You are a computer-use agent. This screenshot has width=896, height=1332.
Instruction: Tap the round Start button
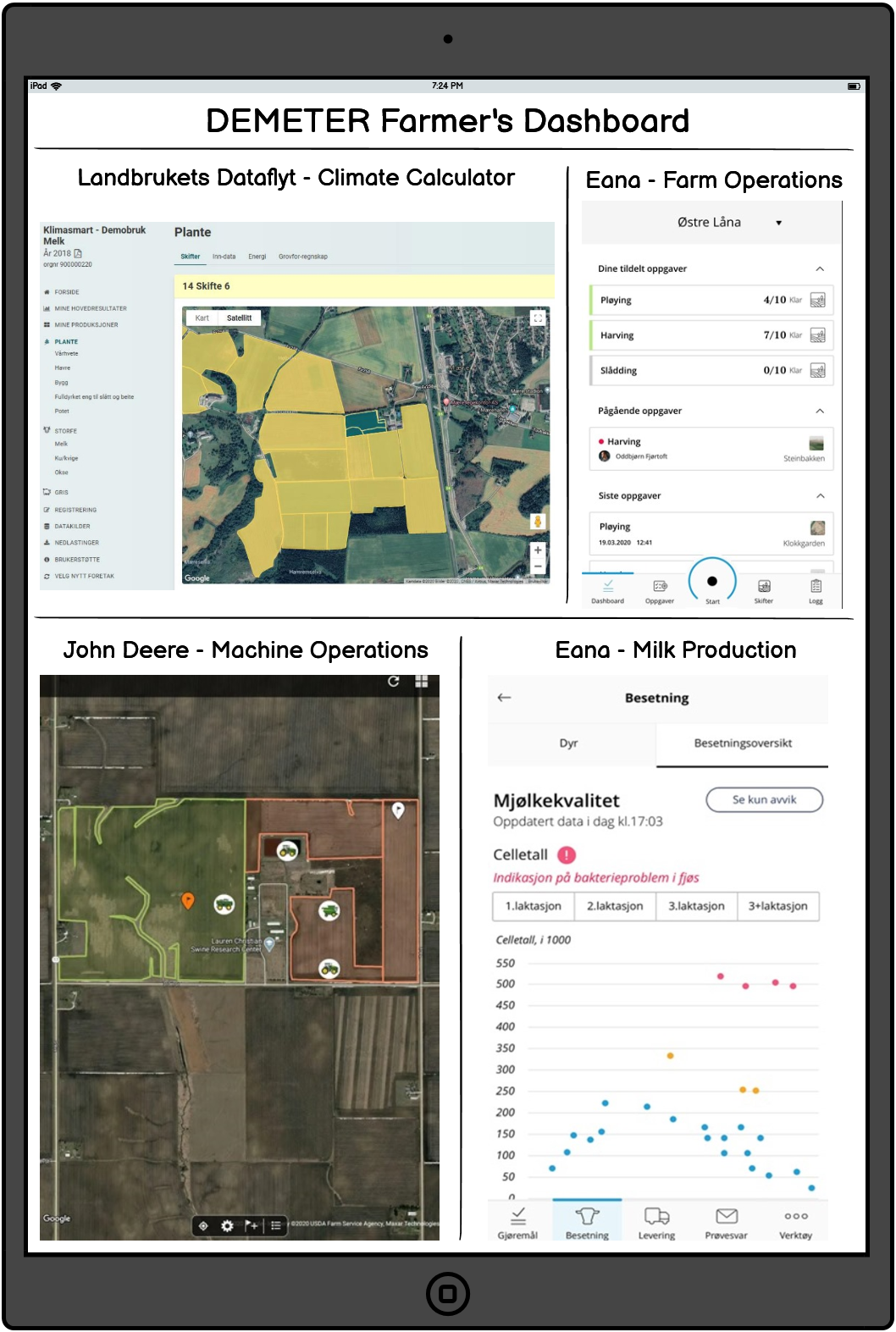(x=712, y=581)
